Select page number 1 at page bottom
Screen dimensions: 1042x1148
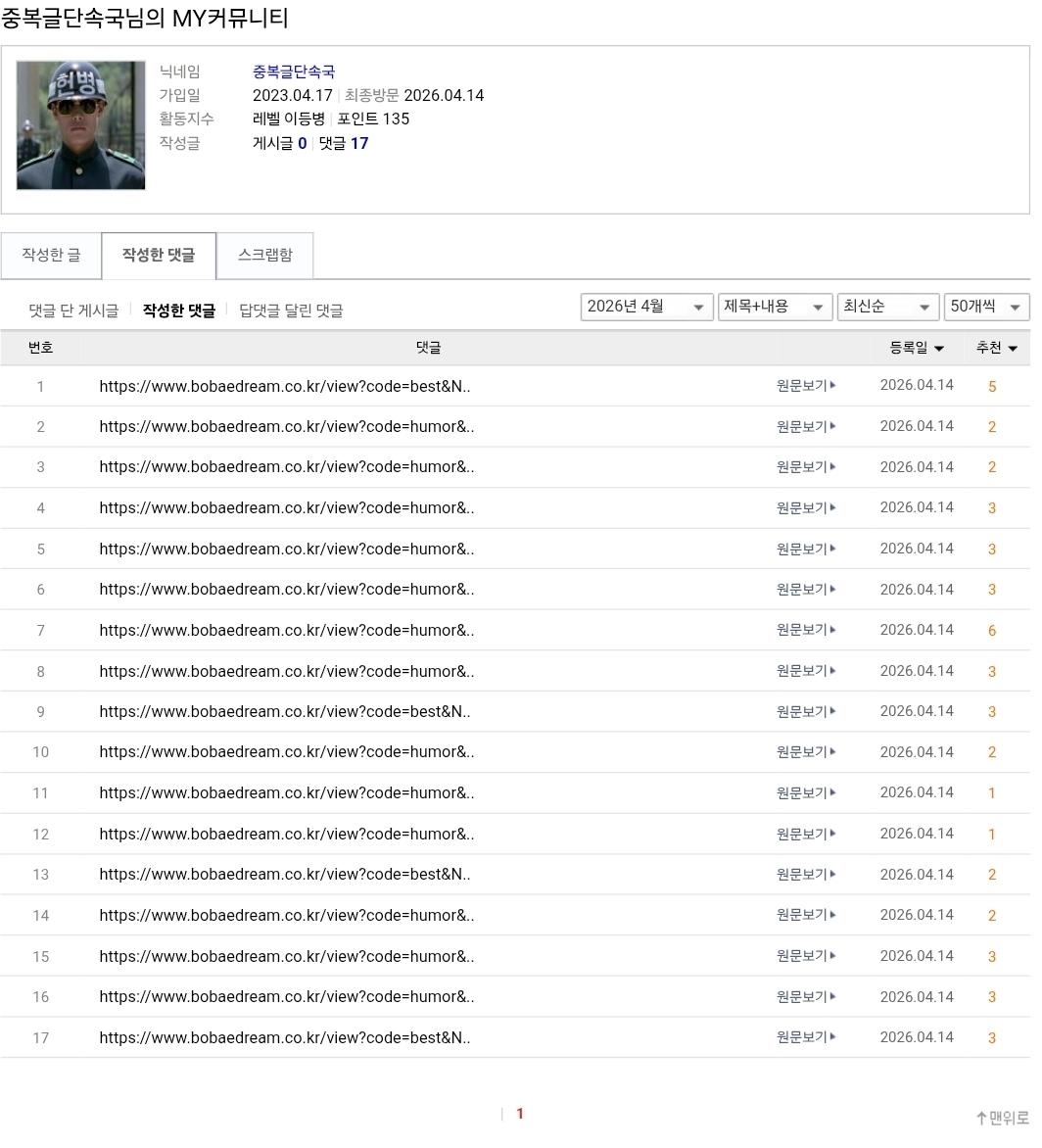tap(520, 1113)
